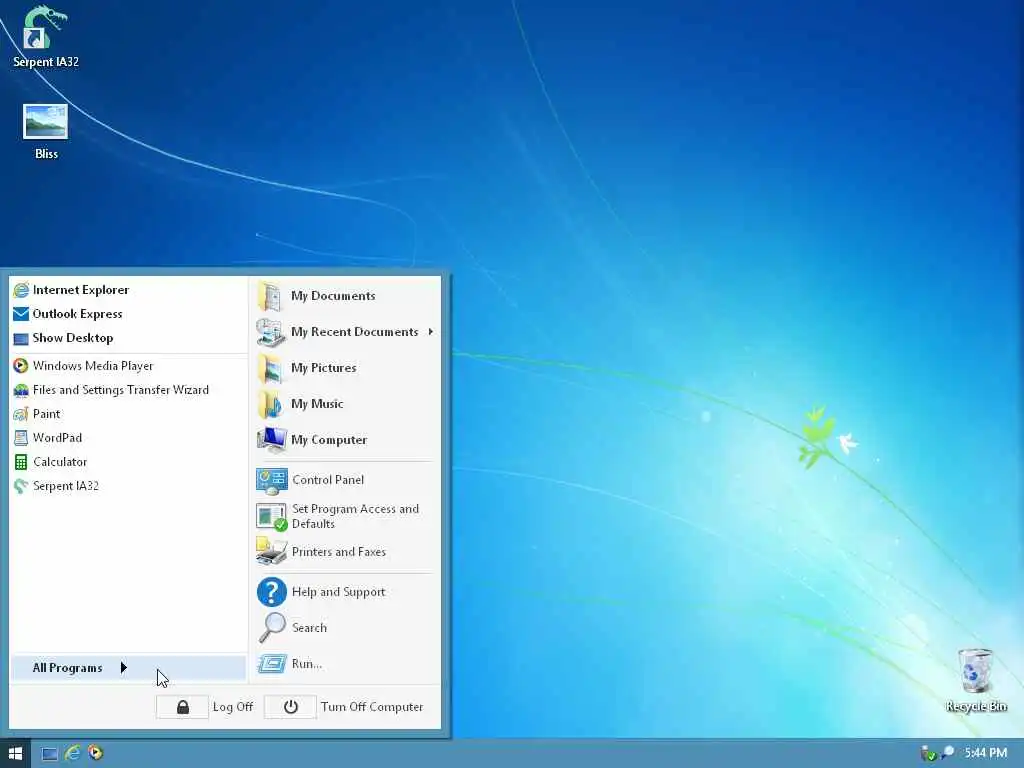Click Serpent IA32 icon in Start menu
1024x768 pixels.
21,486
